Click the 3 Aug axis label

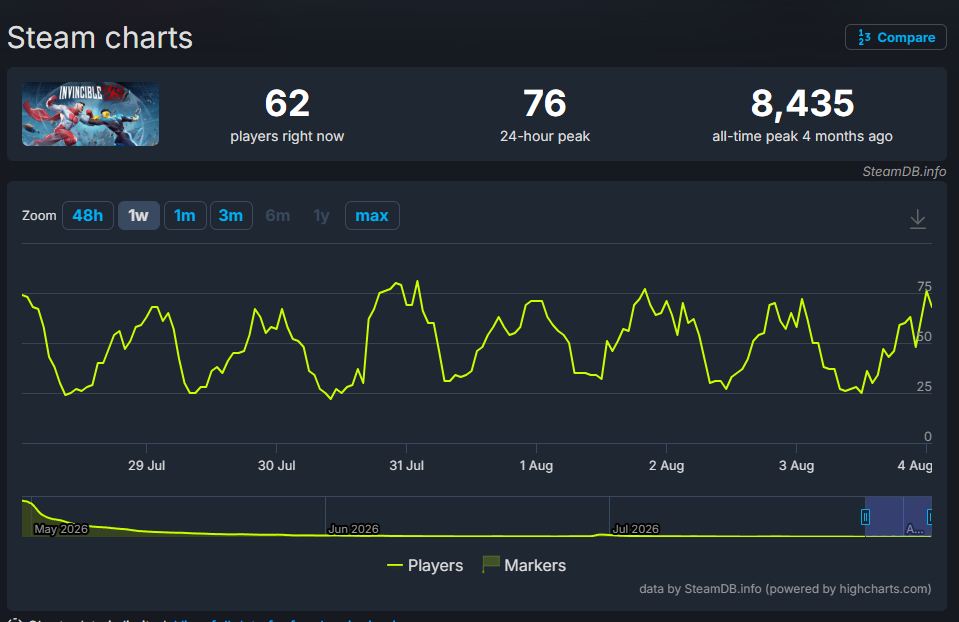796,465
